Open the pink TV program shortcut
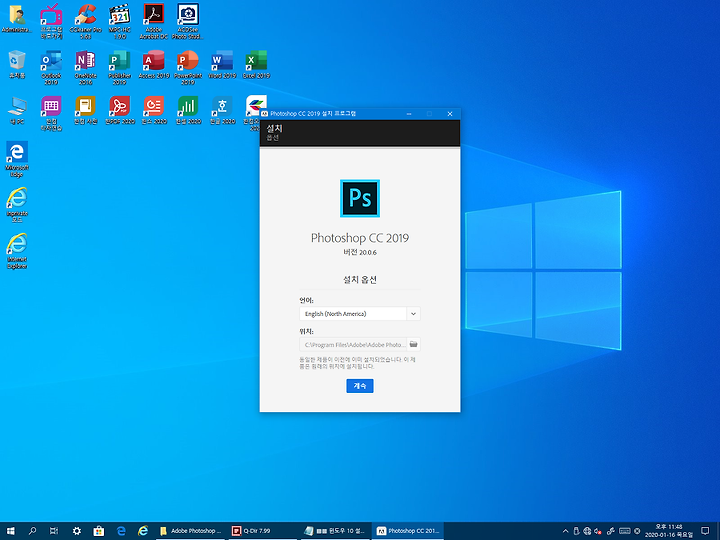 [x=51, y=21]
